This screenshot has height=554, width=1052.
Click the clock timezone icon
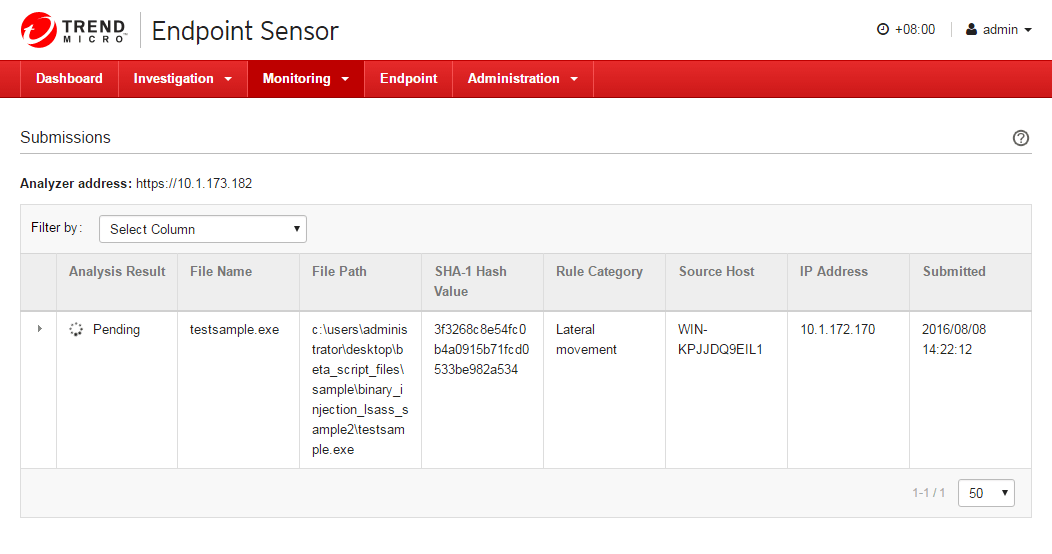pyautogui.click(x=883, y=30)
